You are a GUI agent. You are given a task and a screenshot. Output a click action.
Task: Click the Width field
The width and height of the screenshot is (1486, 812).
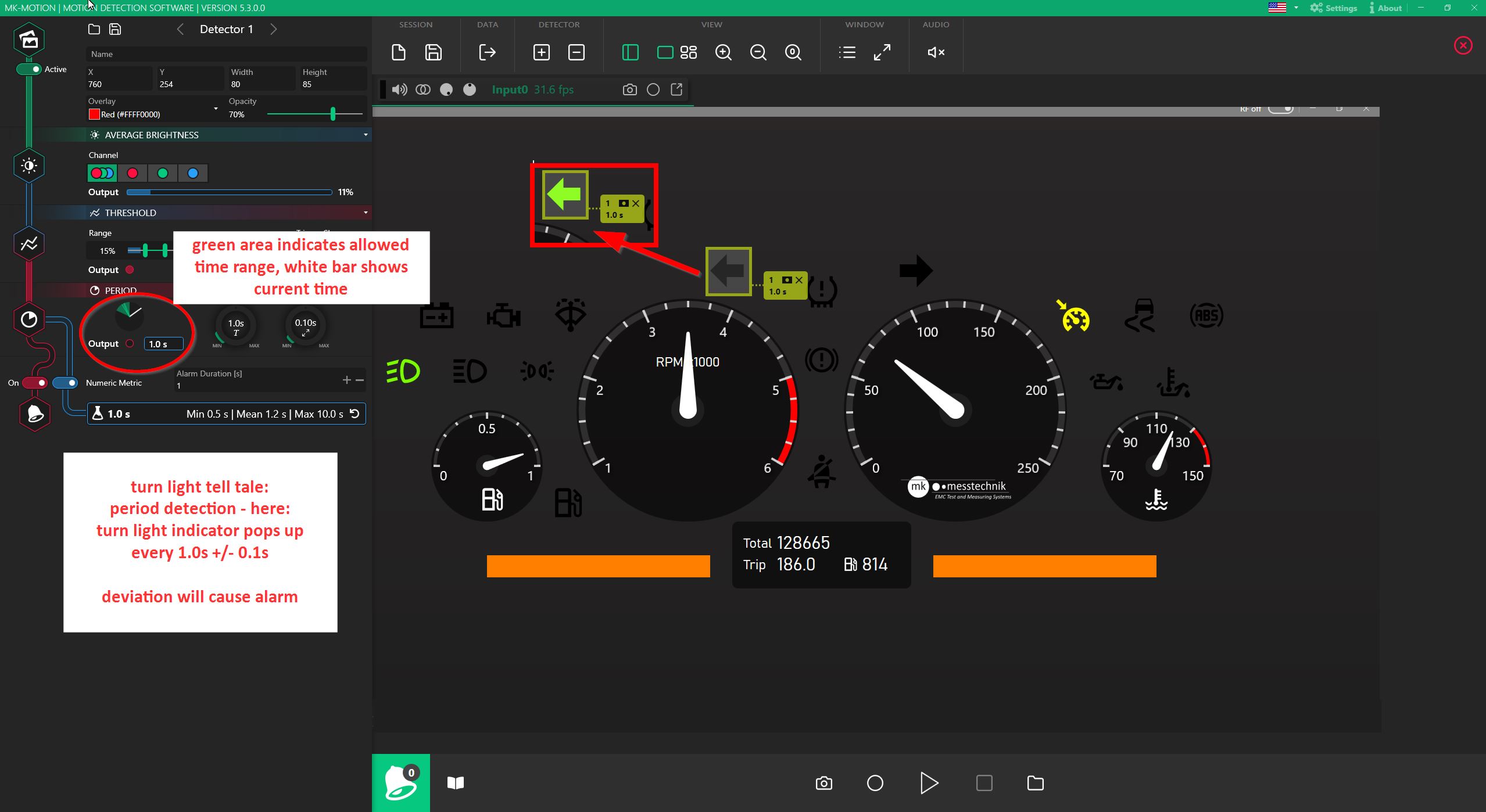(262, 78)
